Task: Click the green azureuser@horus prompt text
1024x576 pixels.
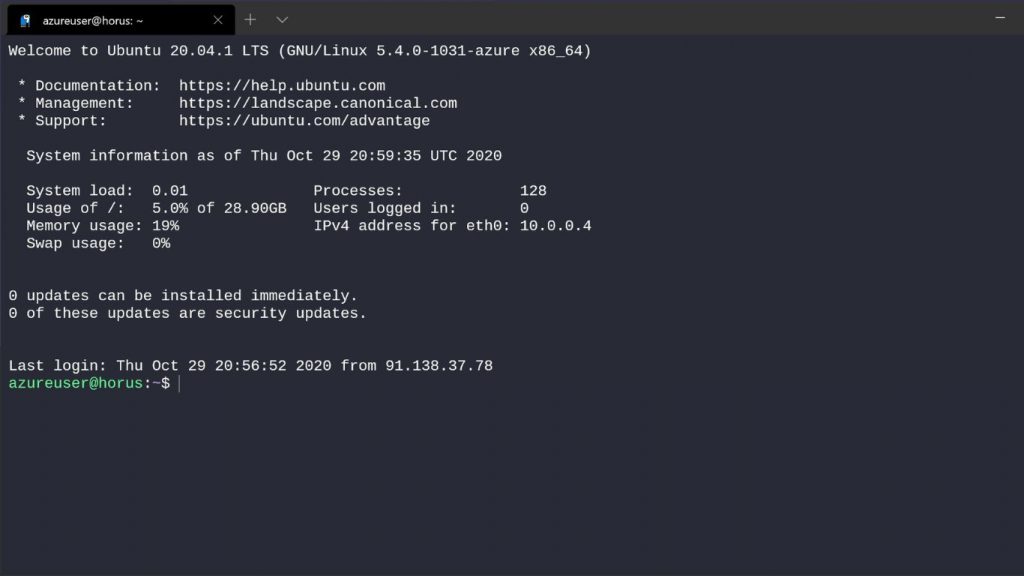Action: coord(76,384)
